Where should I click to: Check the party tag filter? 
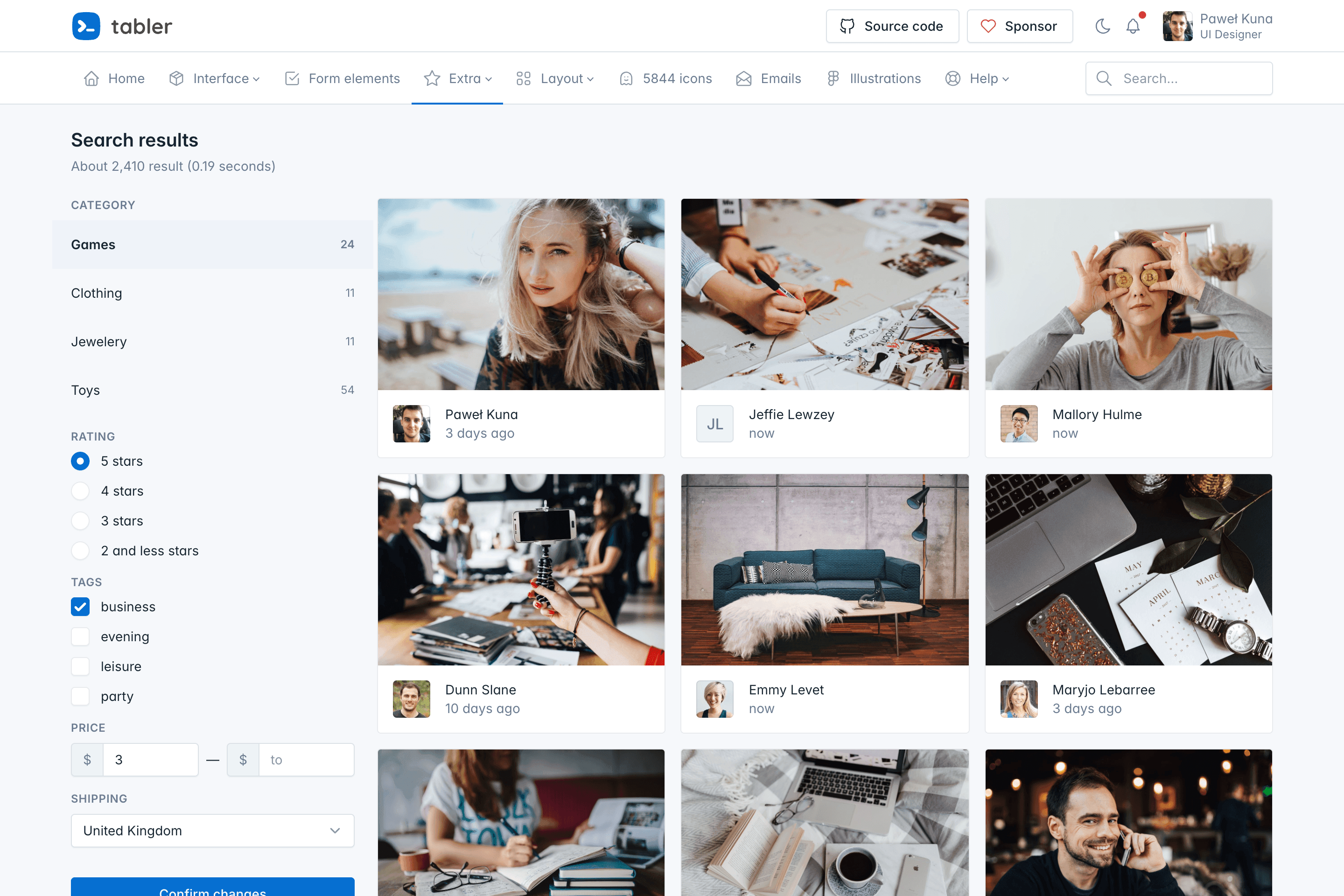81,696
